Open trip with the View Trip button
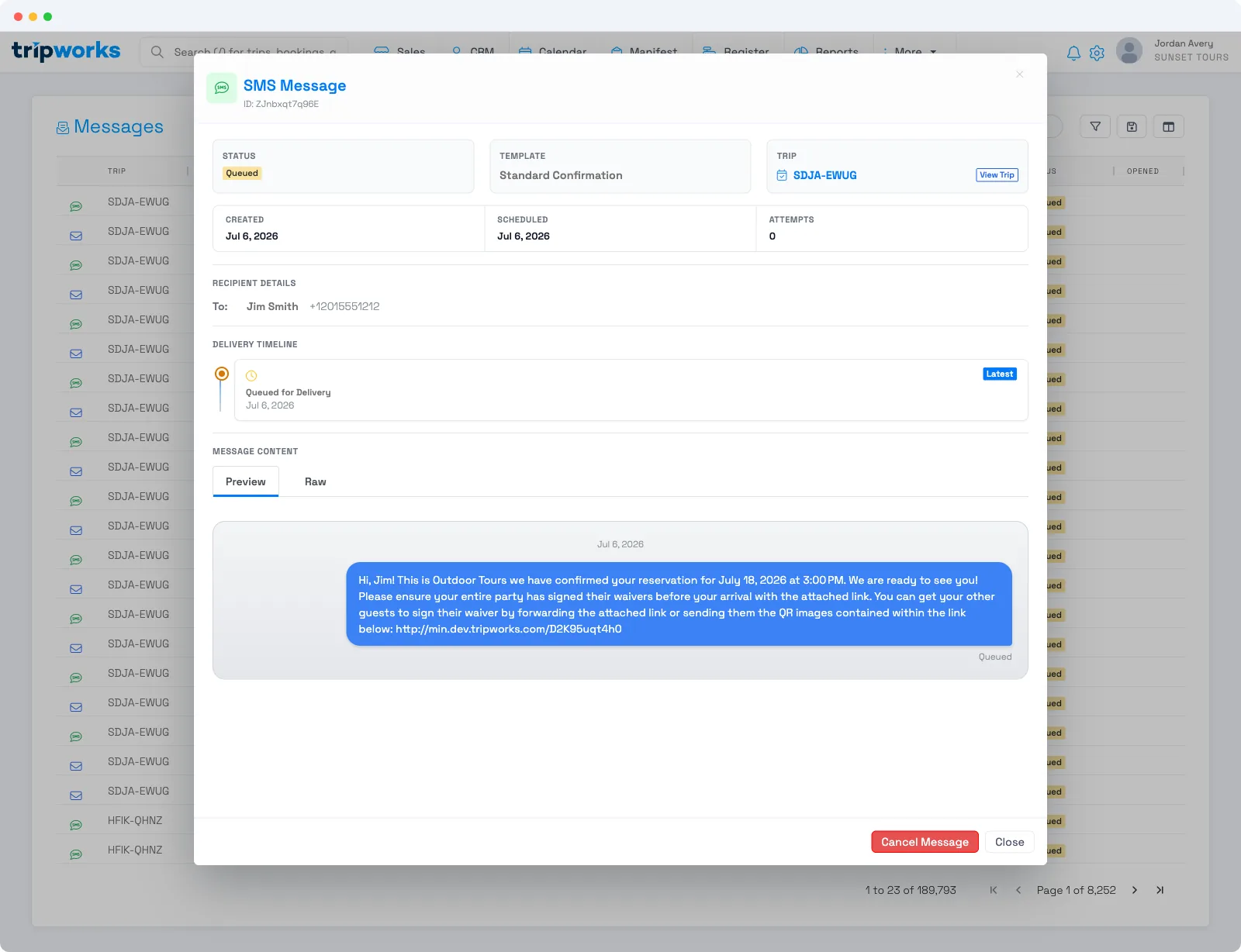The image size is (1241, 952). [x=997, y=175]
